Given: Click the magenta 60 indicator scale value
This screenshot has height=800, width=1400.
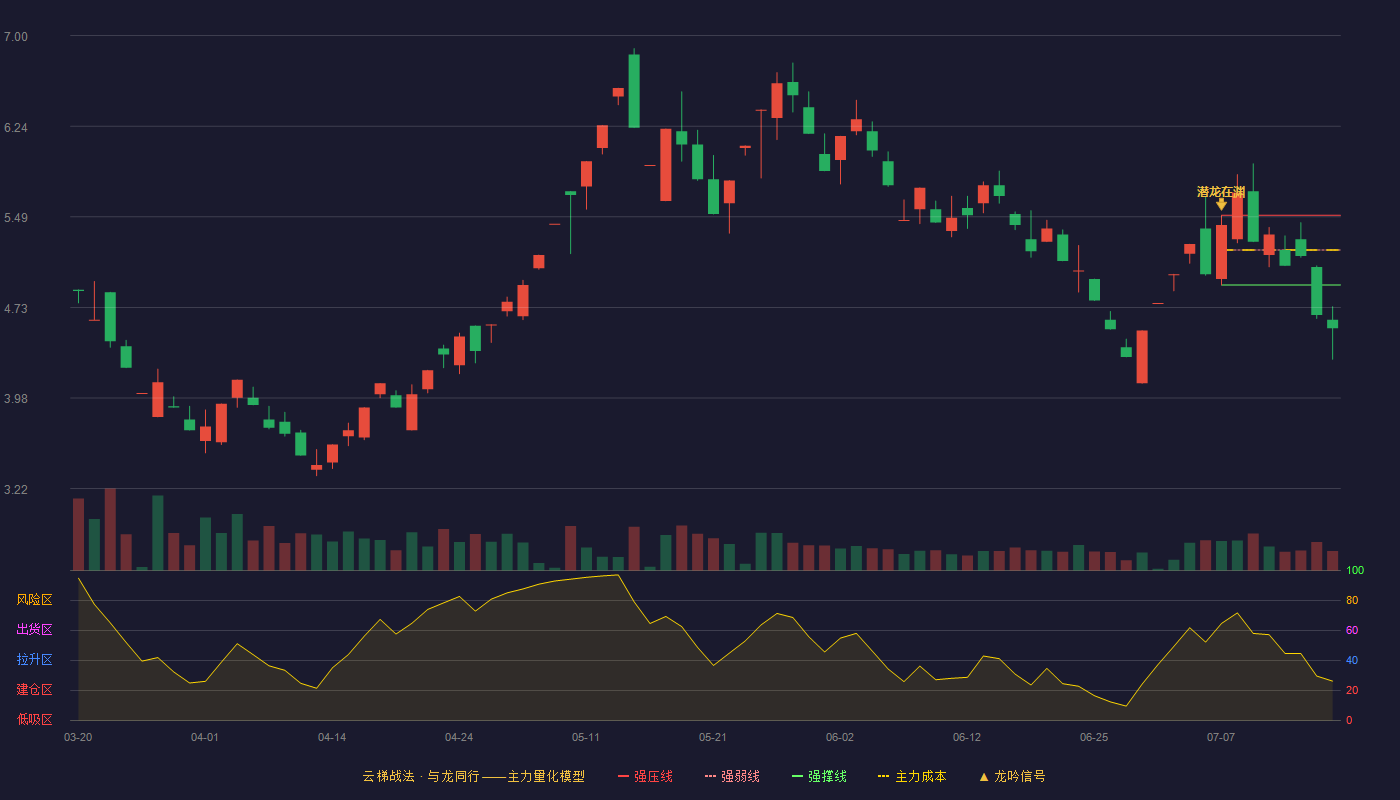Looking at the screenshot, I should point(1352,630).
